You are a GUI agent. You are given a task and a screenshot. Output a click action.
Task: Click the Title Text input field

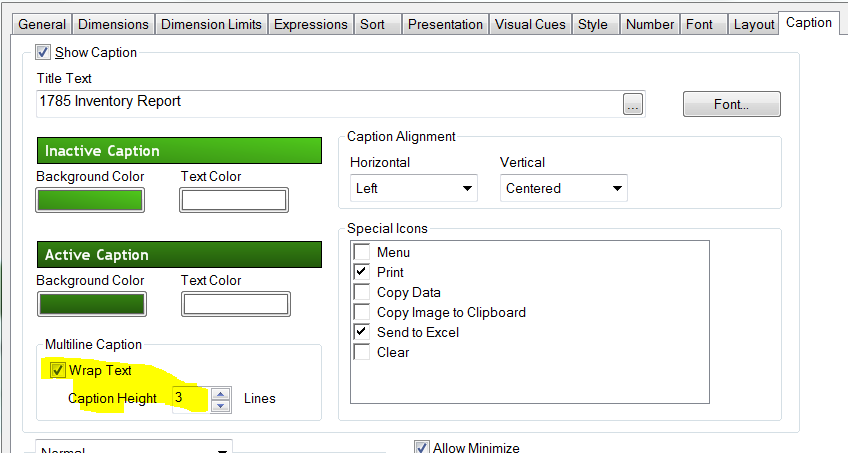point(328,103)
